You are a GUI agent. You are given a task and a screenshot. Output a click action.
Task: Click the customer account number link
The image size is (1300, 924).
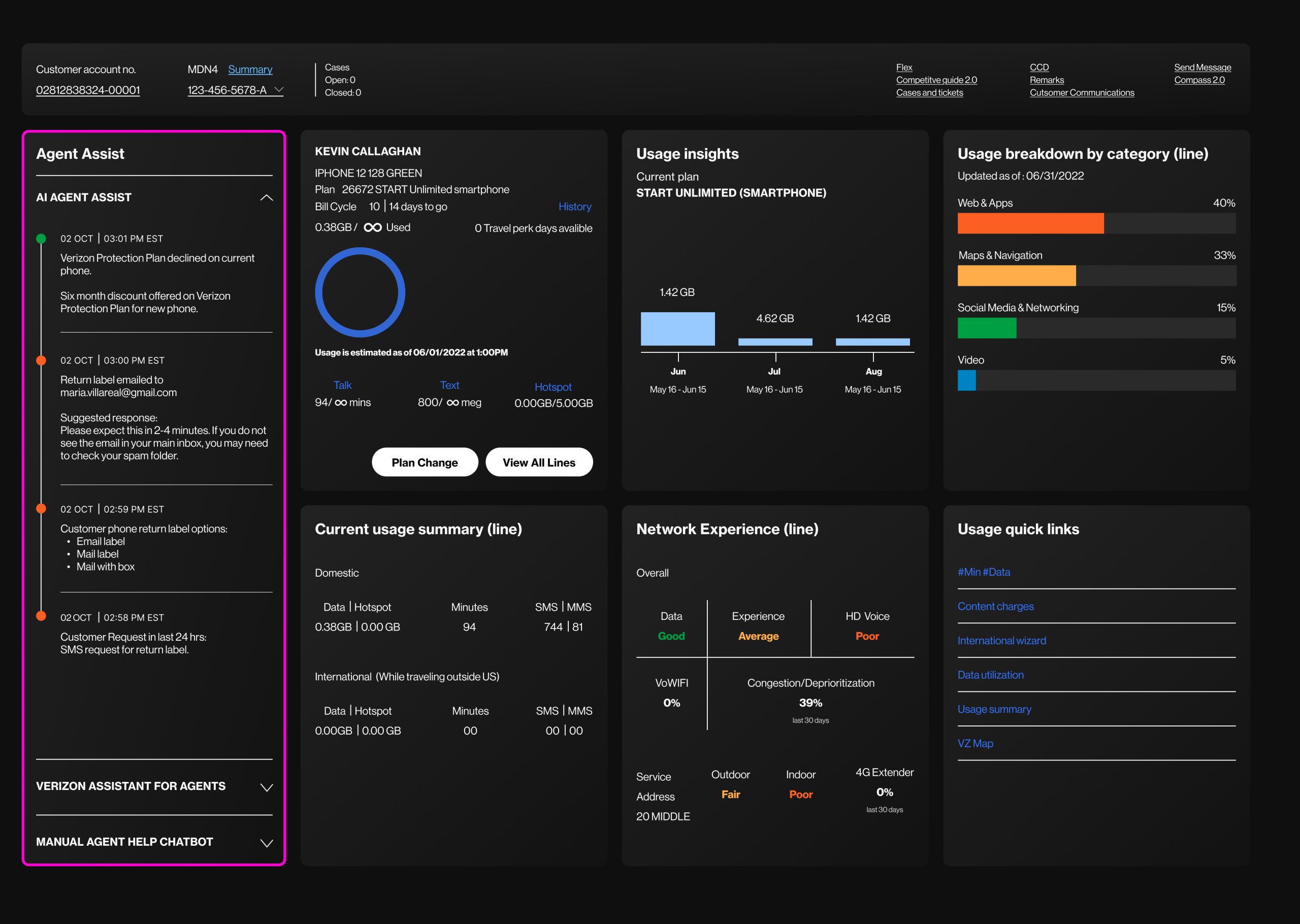(x=88, y=90)
